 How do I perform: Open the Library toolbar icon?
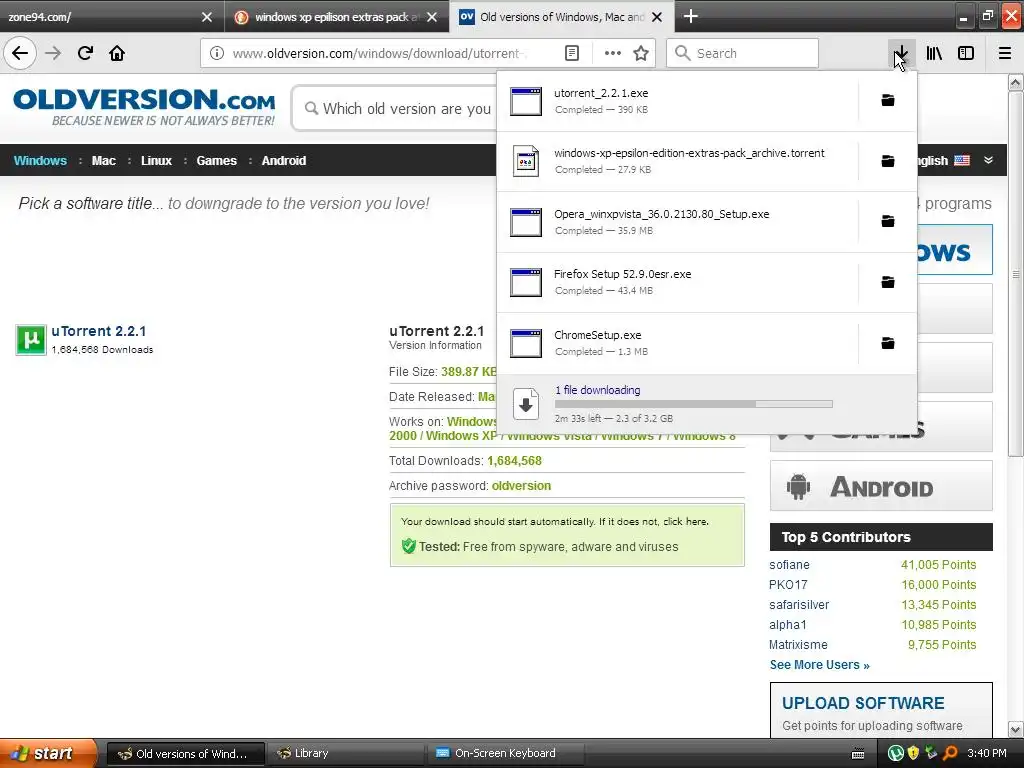pyautogui.click(x=934, y=53)
